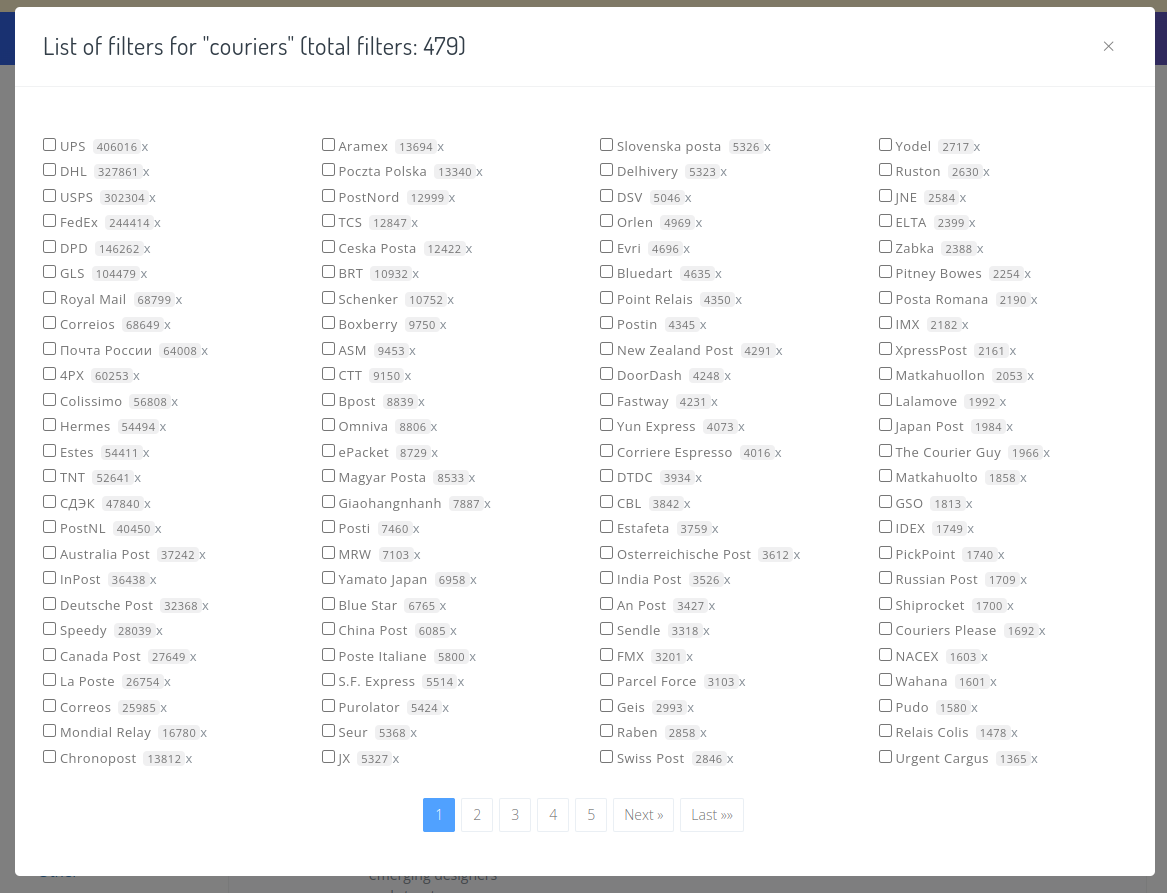Click the x next to DoorDash
Image resolution: width=1167 pixels, height=893 pixels.
point(728,376)
